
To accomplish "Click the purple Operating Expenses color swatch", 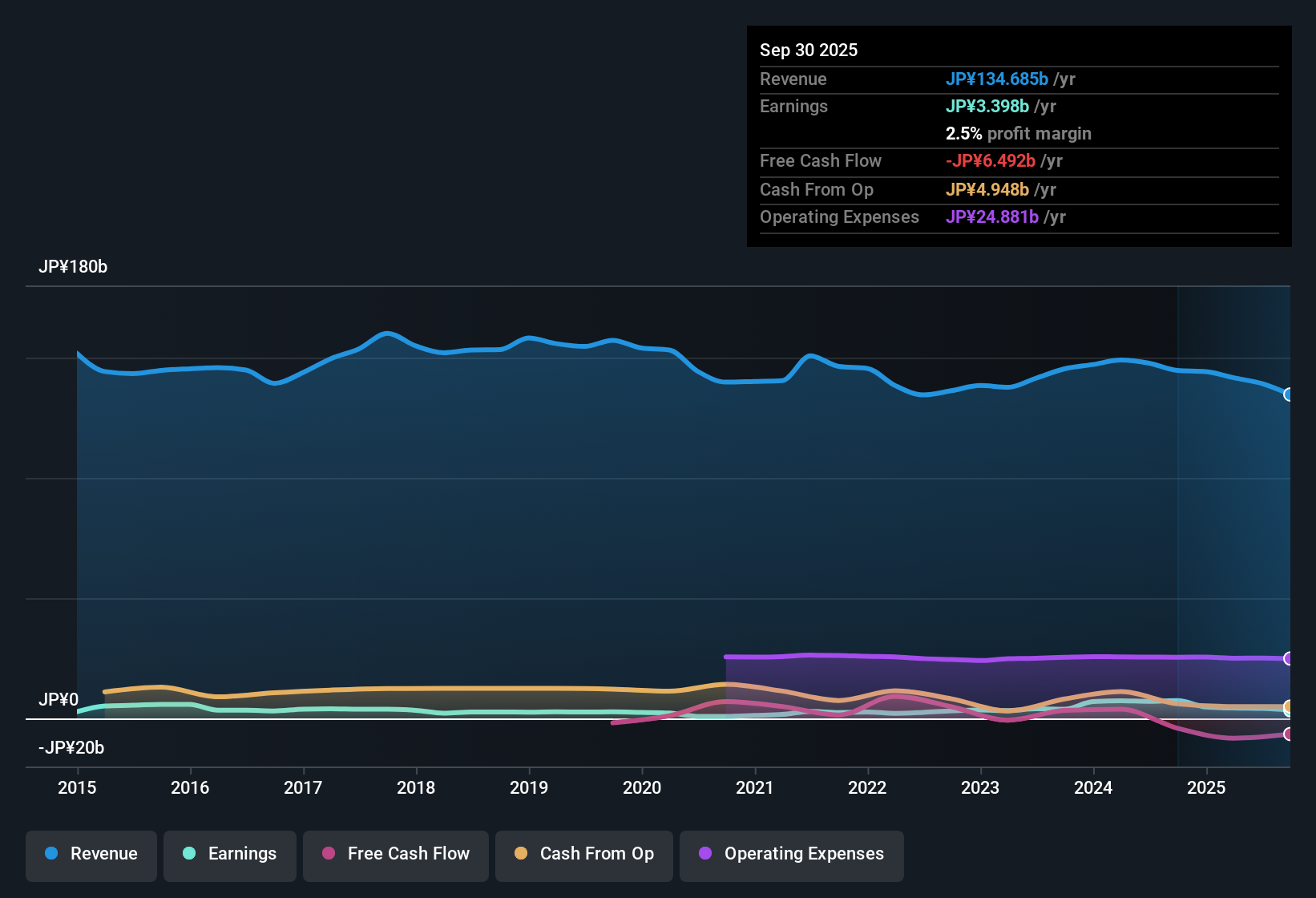I will click(705, 855).
